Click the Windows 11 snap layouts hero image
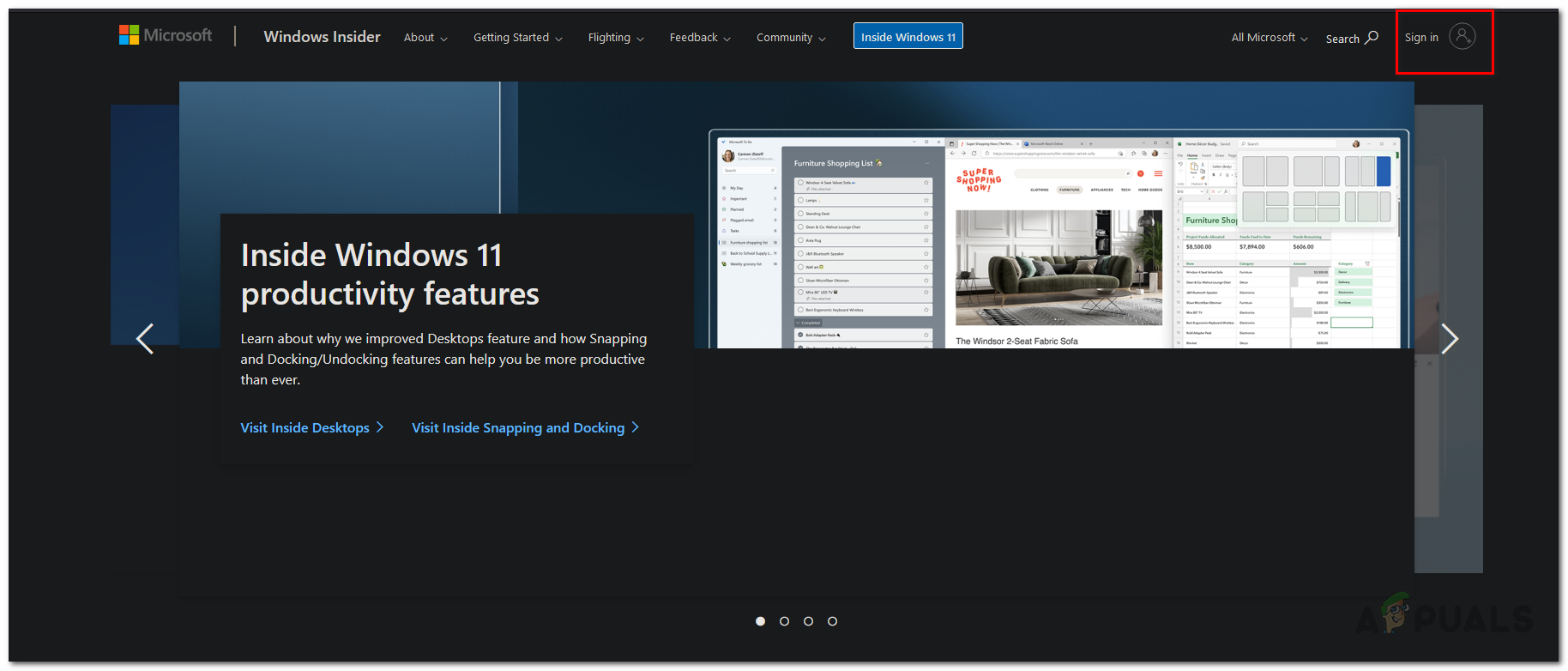 (1058, 239)
